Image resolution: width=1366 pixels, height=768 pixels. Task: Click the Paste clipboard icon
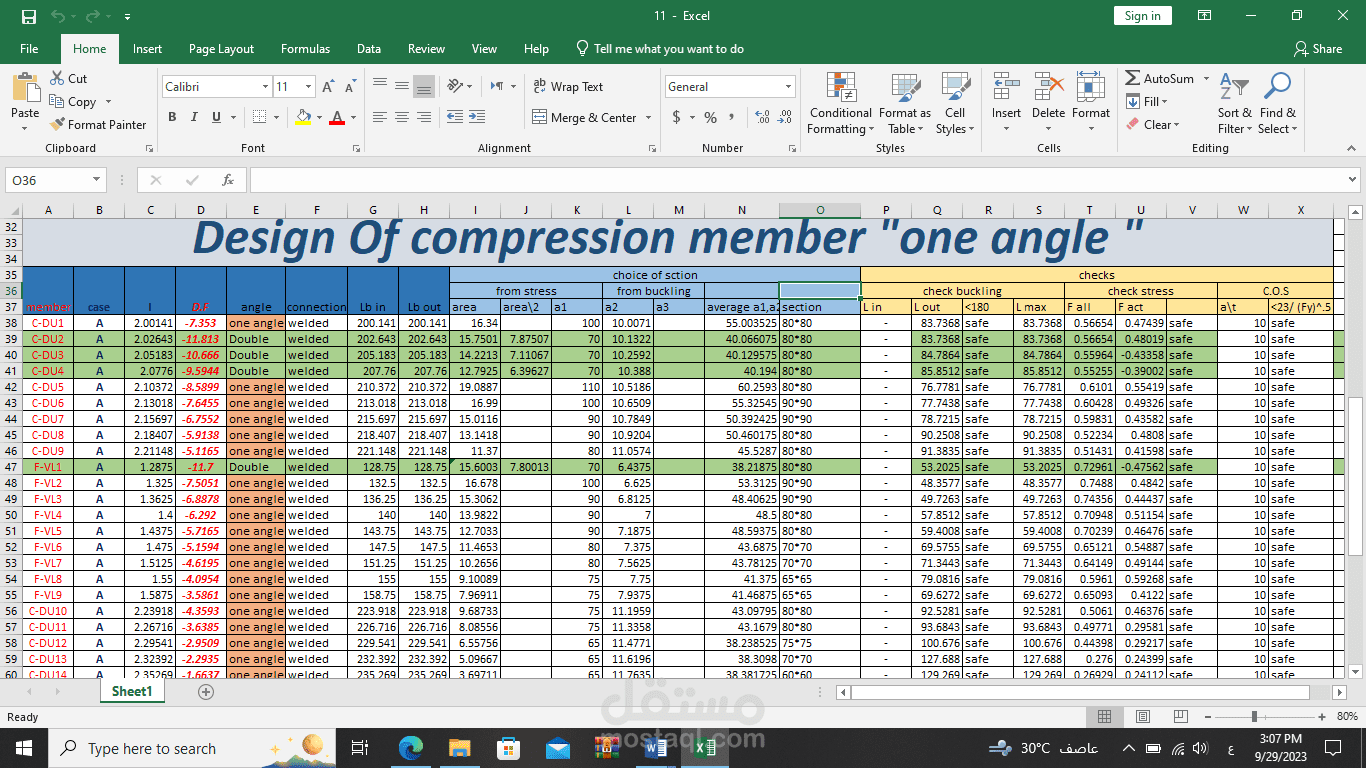click(25, 87)
